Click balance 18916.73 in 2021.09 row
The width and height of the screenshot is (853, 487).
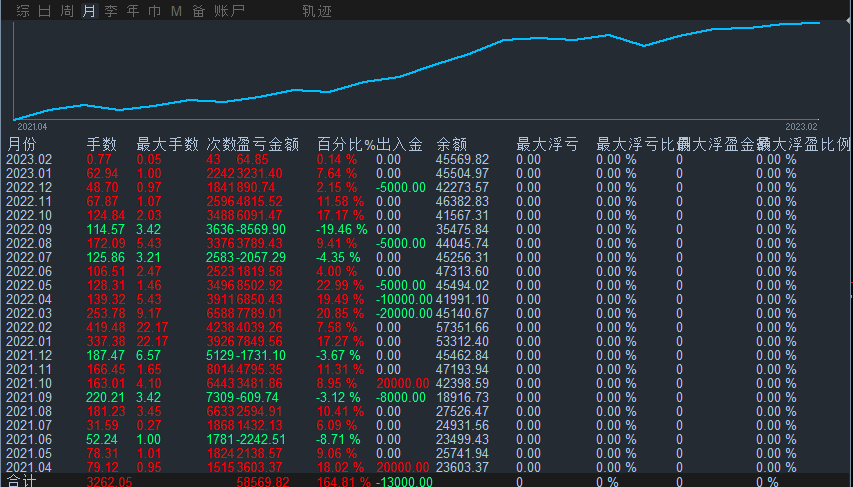coord(462,398)
